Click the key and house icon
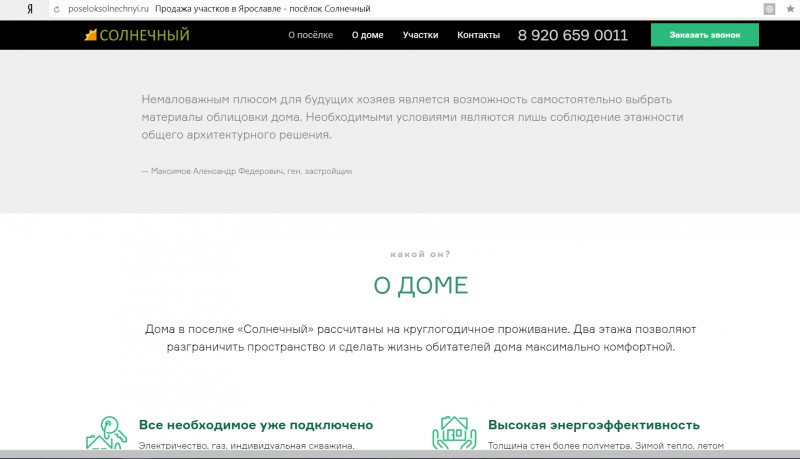Viewport: 800px width, 459px height. (106, 432)
